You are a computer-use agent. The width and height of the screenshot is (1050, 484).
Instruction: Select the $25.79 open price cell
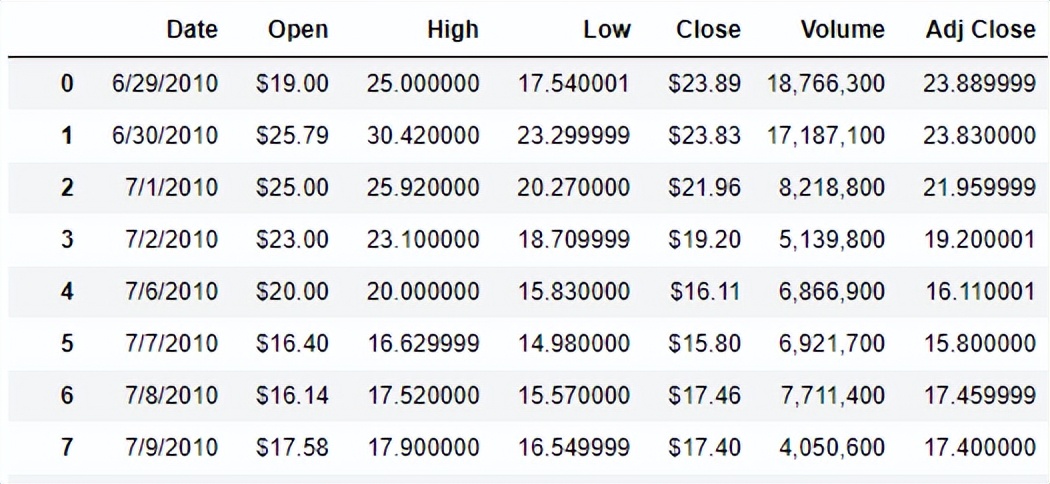point(292,136)
